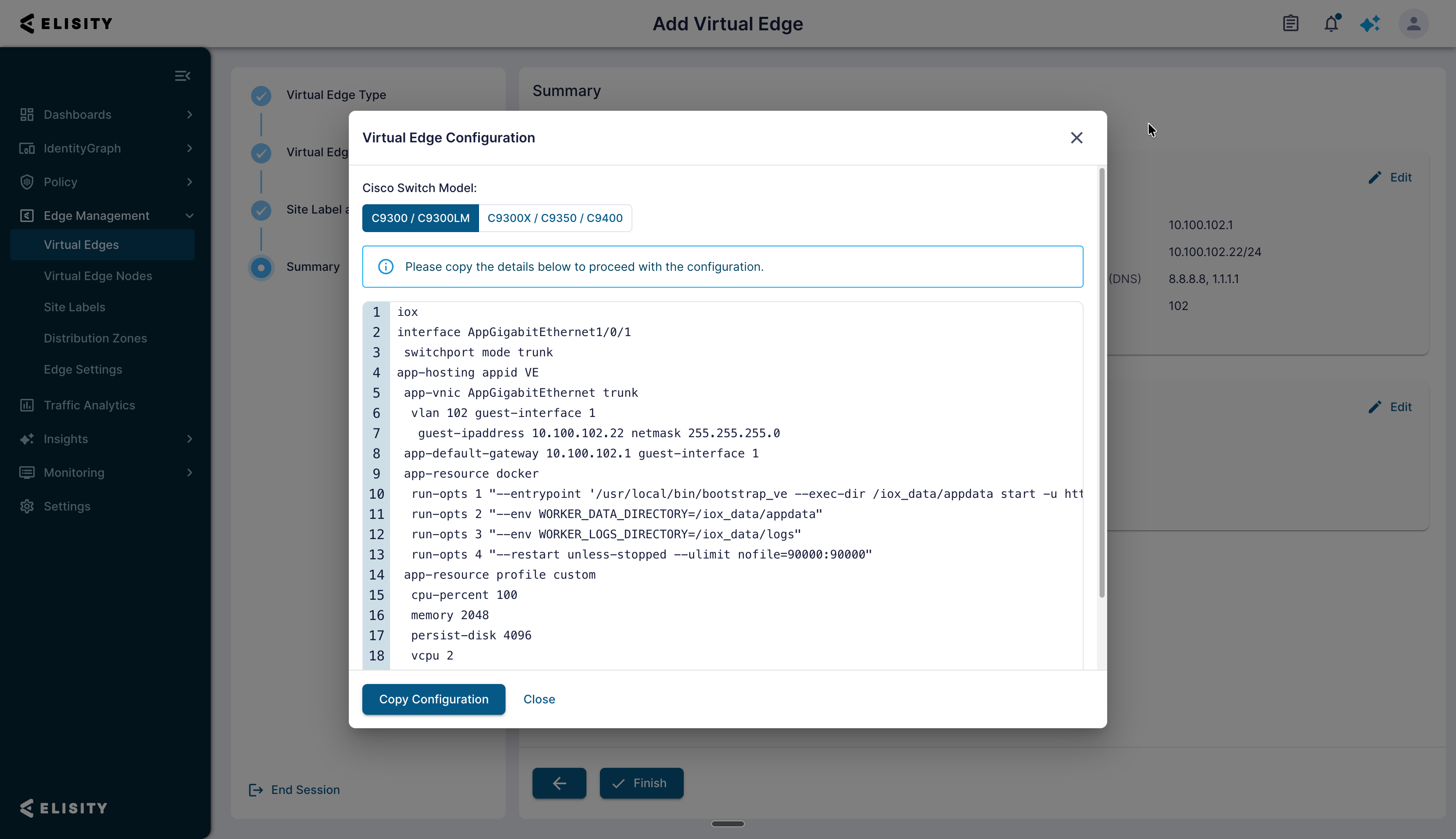Expand the Dashboards chevron
Screen dimensions: 1456x839
(190, 114)
